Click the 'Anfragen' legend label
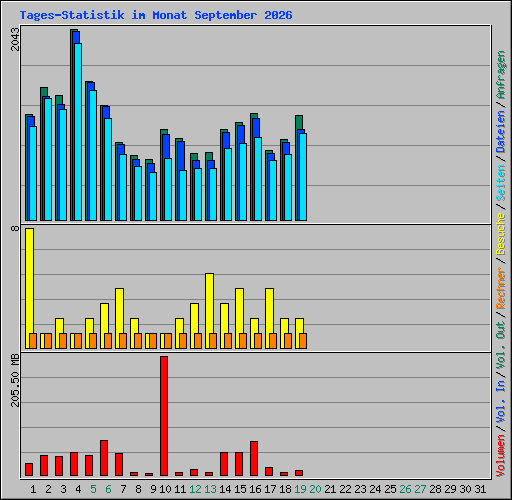512x500 pixels. 501,74
